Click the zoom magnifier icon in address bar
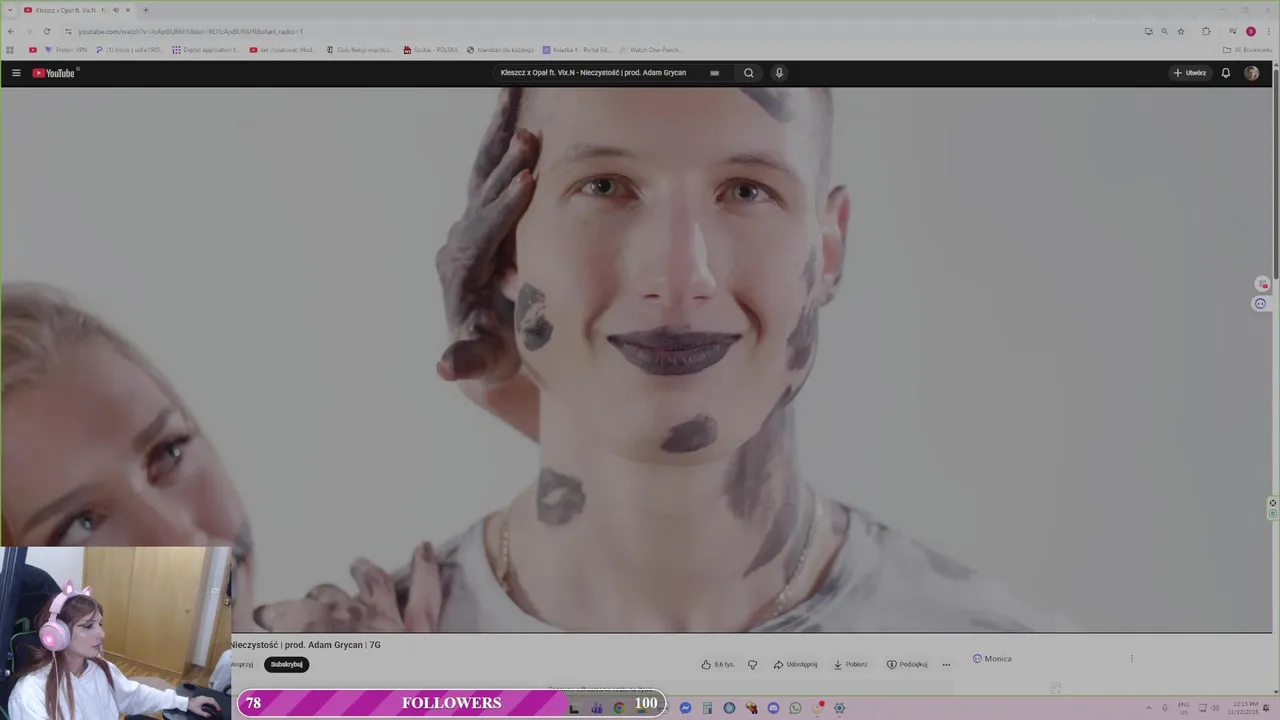The height and width of the screenshot is (720, 1280). [1164, 31]
